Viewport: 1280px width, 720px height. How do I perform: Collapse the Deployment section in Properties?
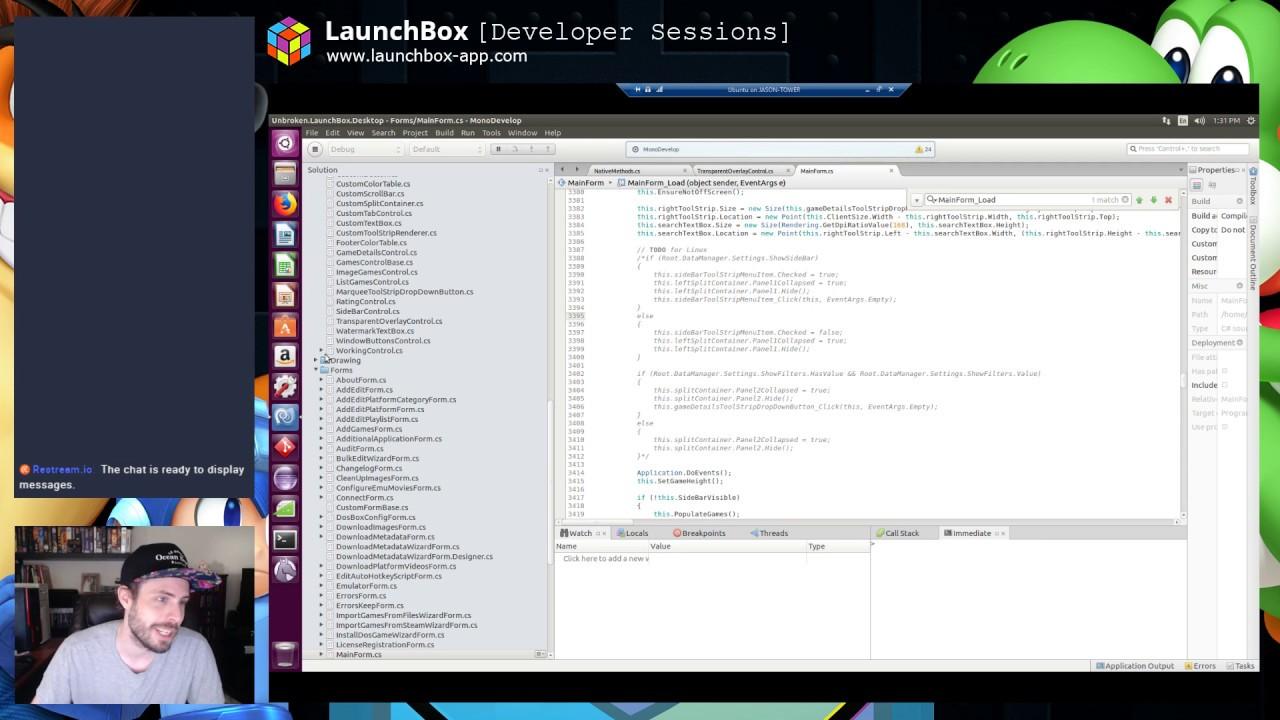coord(1239,343)
